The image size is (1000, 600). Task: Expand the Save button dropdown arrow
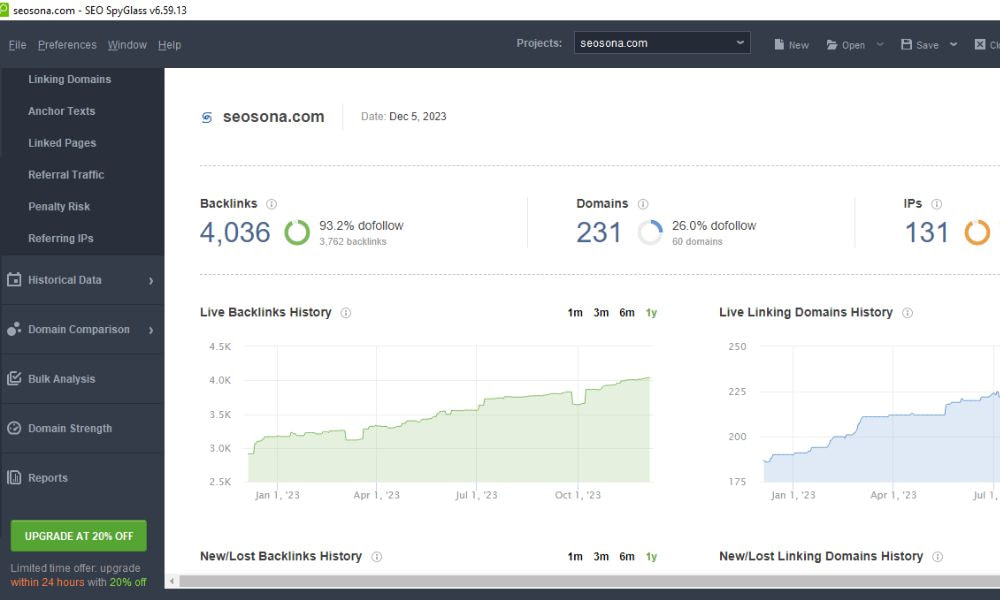[x=953, y=45]
